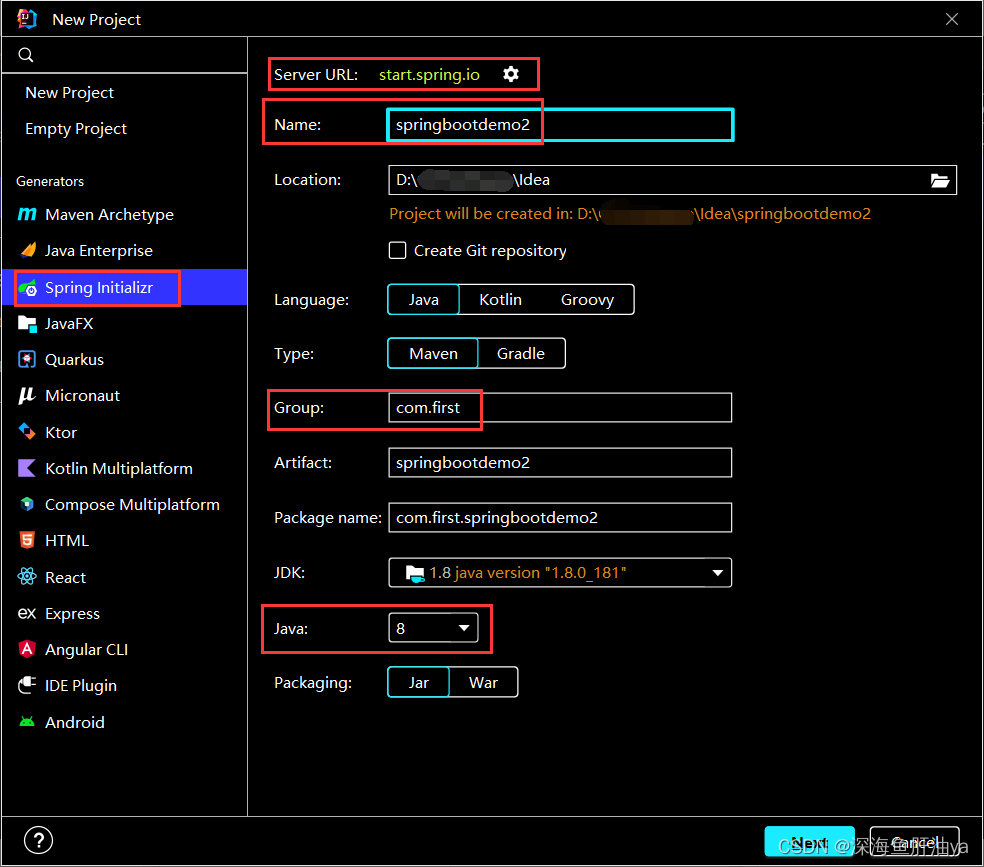The width and height of the screenshot is (984, 867).
Task: Choose Angular CLI generator label
Action: 86,649
